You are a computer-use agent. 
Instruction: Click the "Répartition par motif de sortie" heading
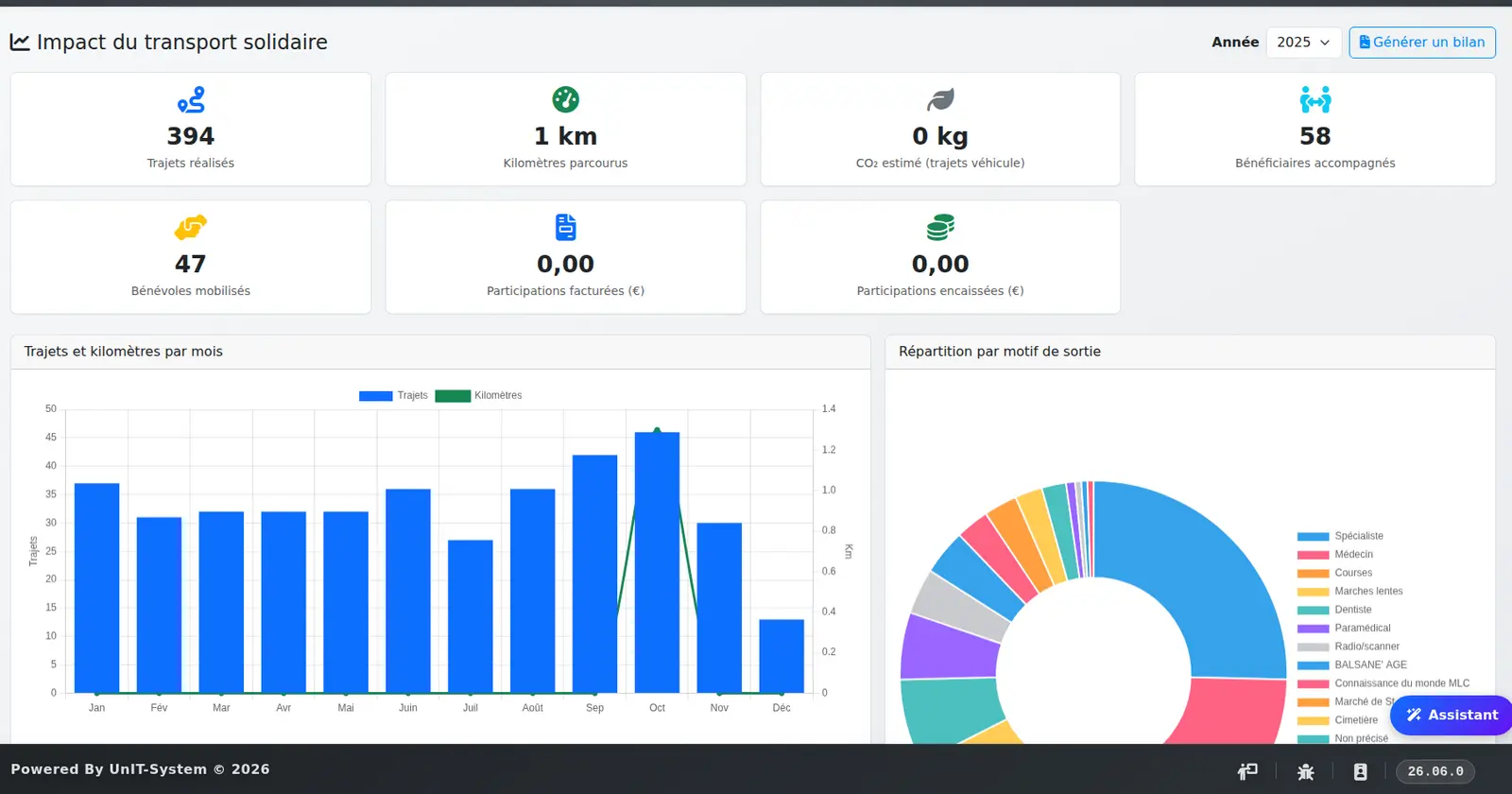coord(1000,352)
